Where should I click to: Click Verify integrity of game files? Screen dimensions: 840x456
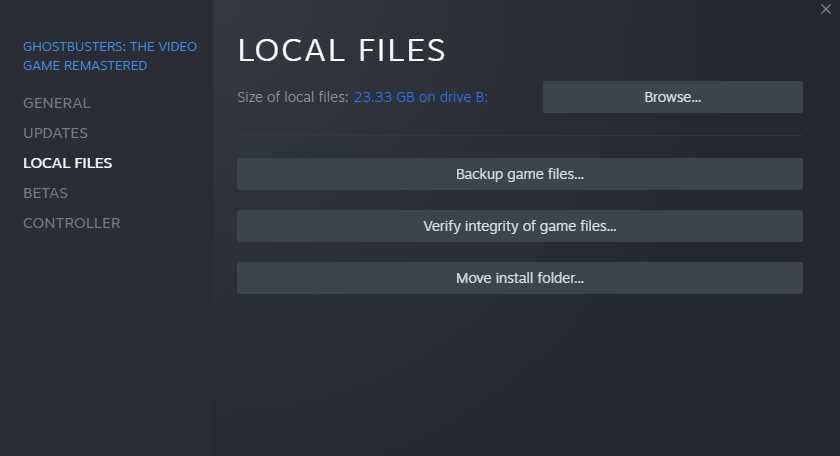[x=519, y=226]
